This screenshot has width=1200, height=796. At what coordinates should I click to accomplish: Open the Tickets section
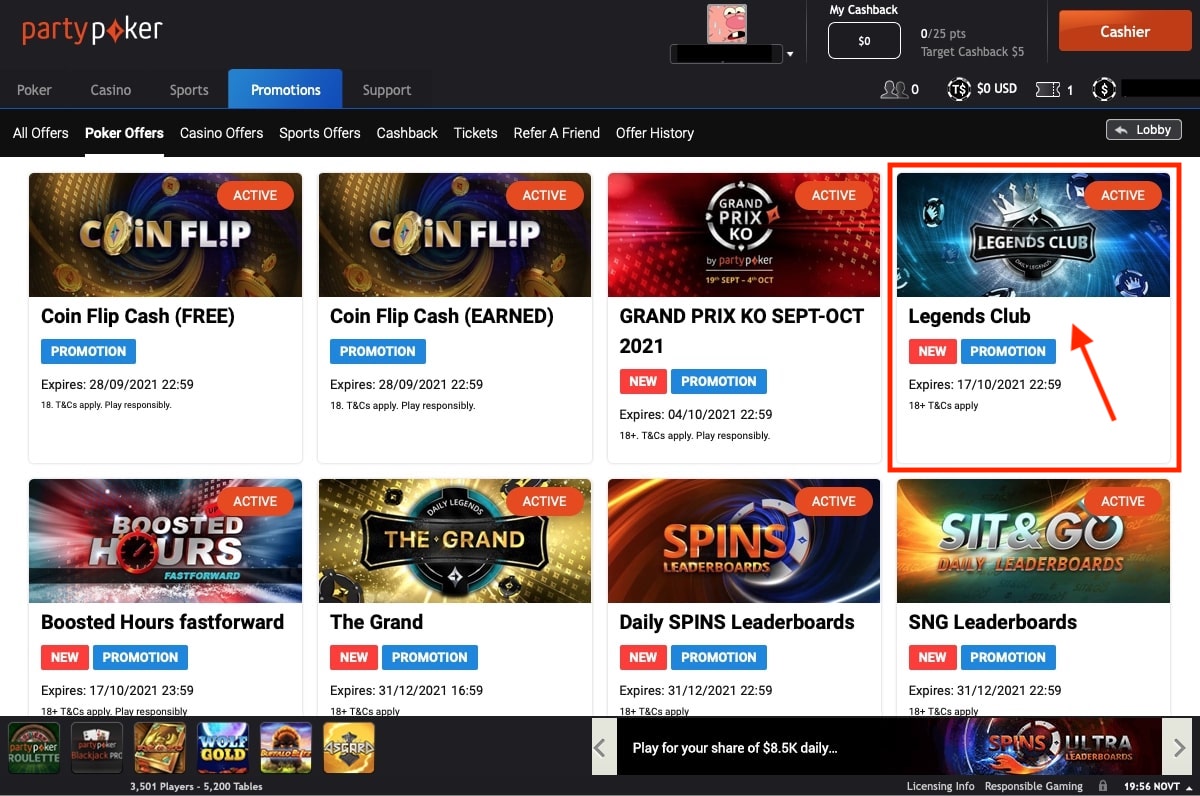[475, 133]
